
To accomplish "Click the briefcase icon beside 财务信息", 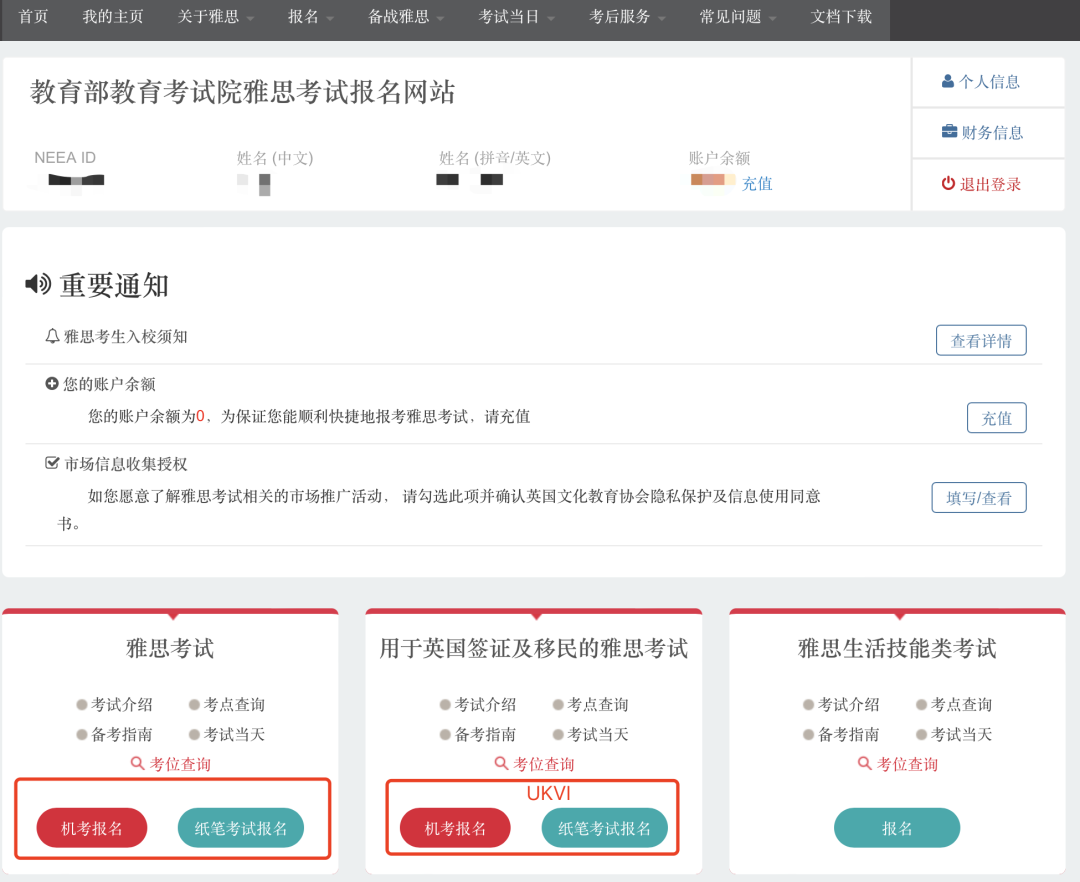I will coord(949,132).
